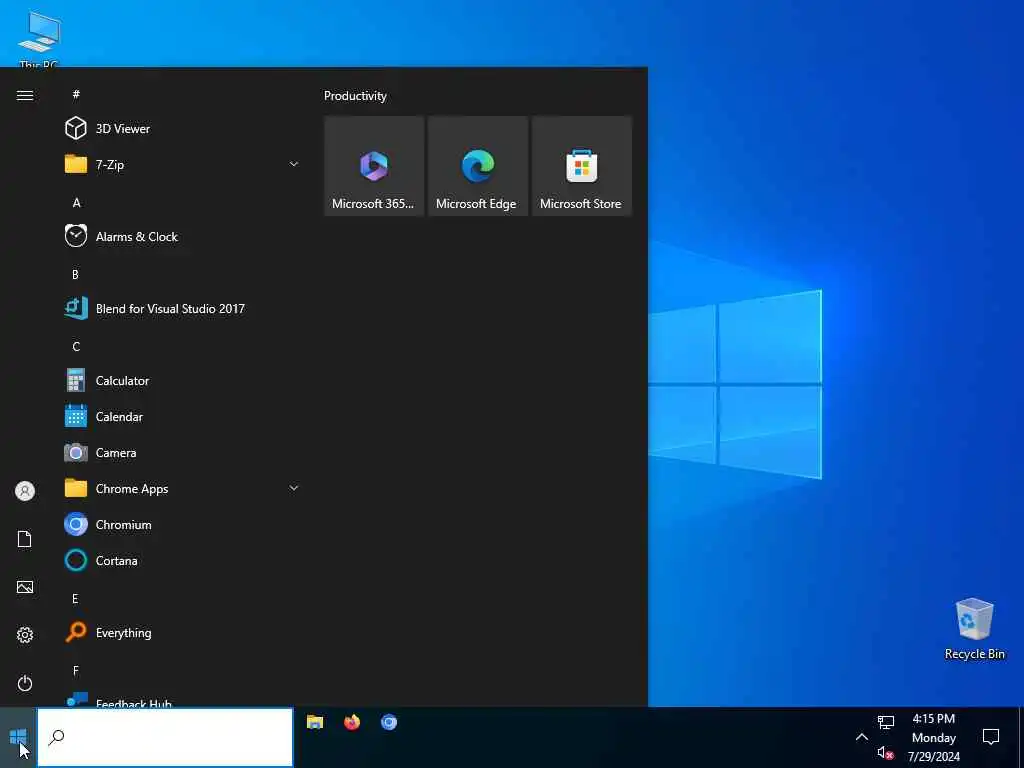Open the Chrome Apps folder entry
Screen dimensions: 1024x768
pos(183,488)
